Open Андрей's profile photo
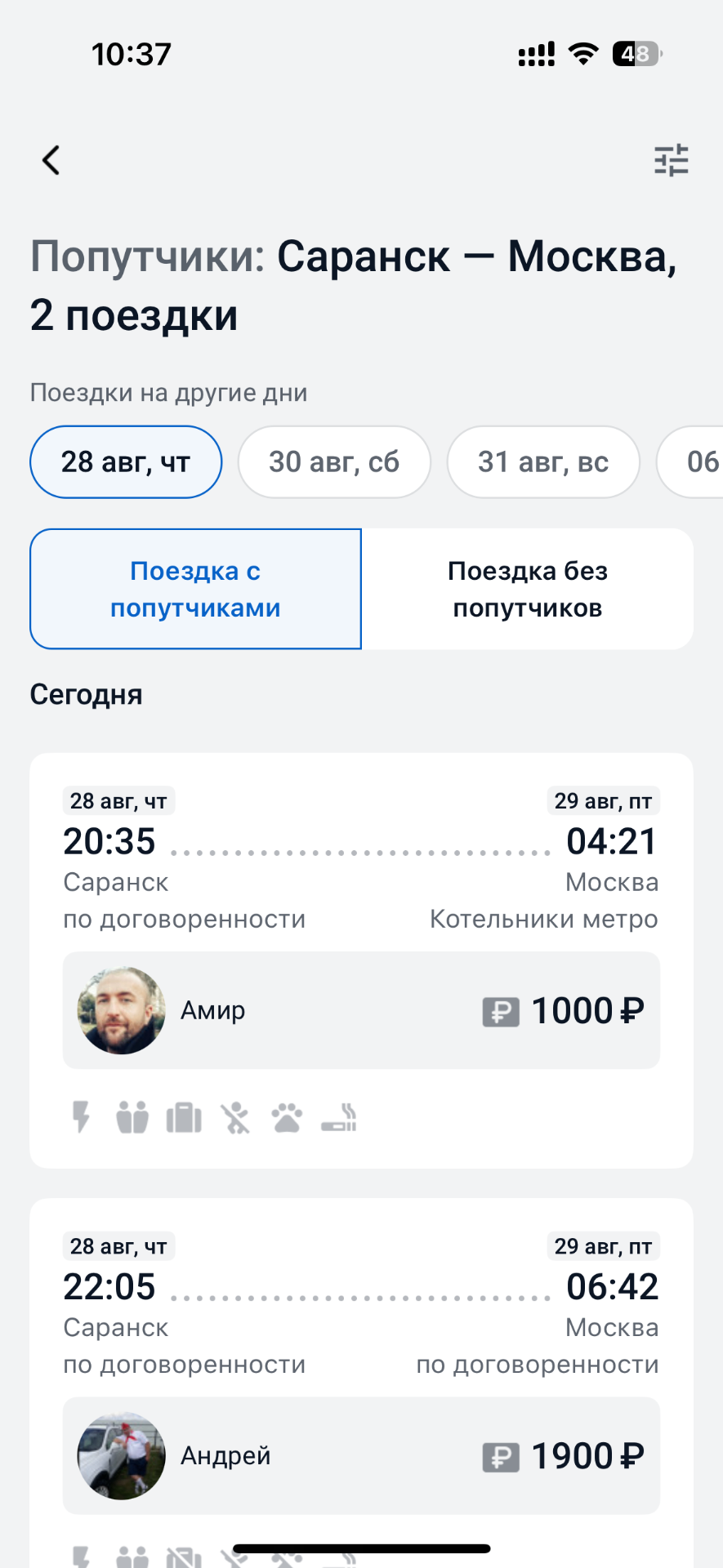The width and height of the screenshot is (723, 1568). pos(121,1456)
